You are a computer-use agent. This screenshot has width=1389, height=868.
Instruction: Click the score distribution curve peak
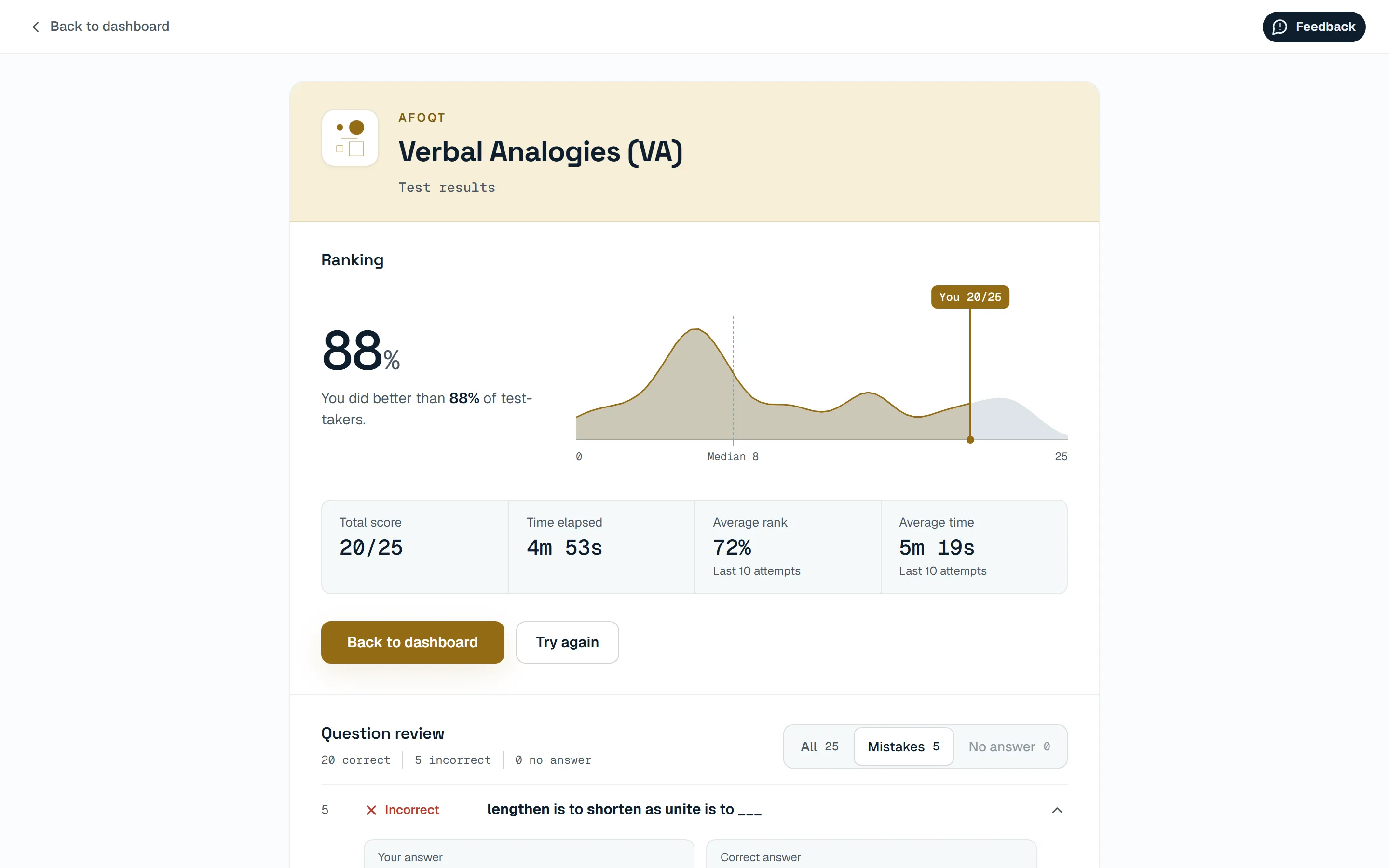(x=695, y=329)
